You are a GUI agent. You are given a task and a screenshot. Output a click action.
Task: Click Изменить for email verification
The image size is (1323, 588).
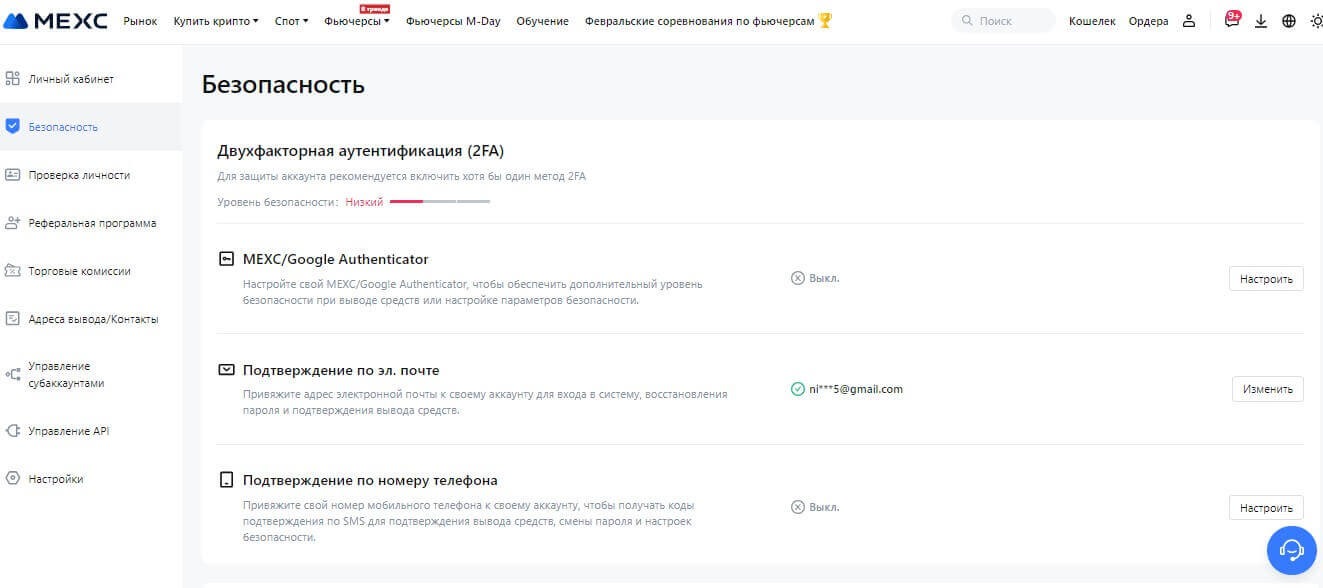(1267, 389)
